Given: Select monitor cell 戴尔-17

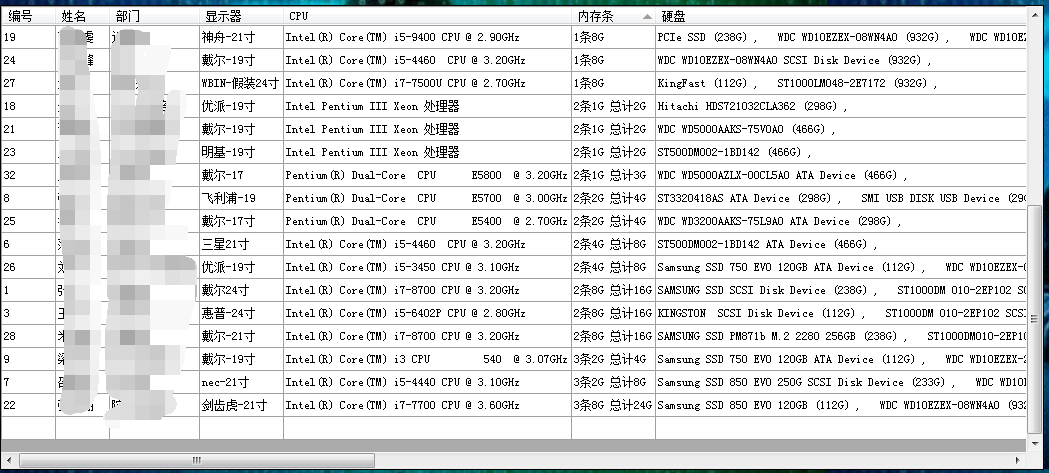Looking at the screenshot, I should (x=242, y=175).
